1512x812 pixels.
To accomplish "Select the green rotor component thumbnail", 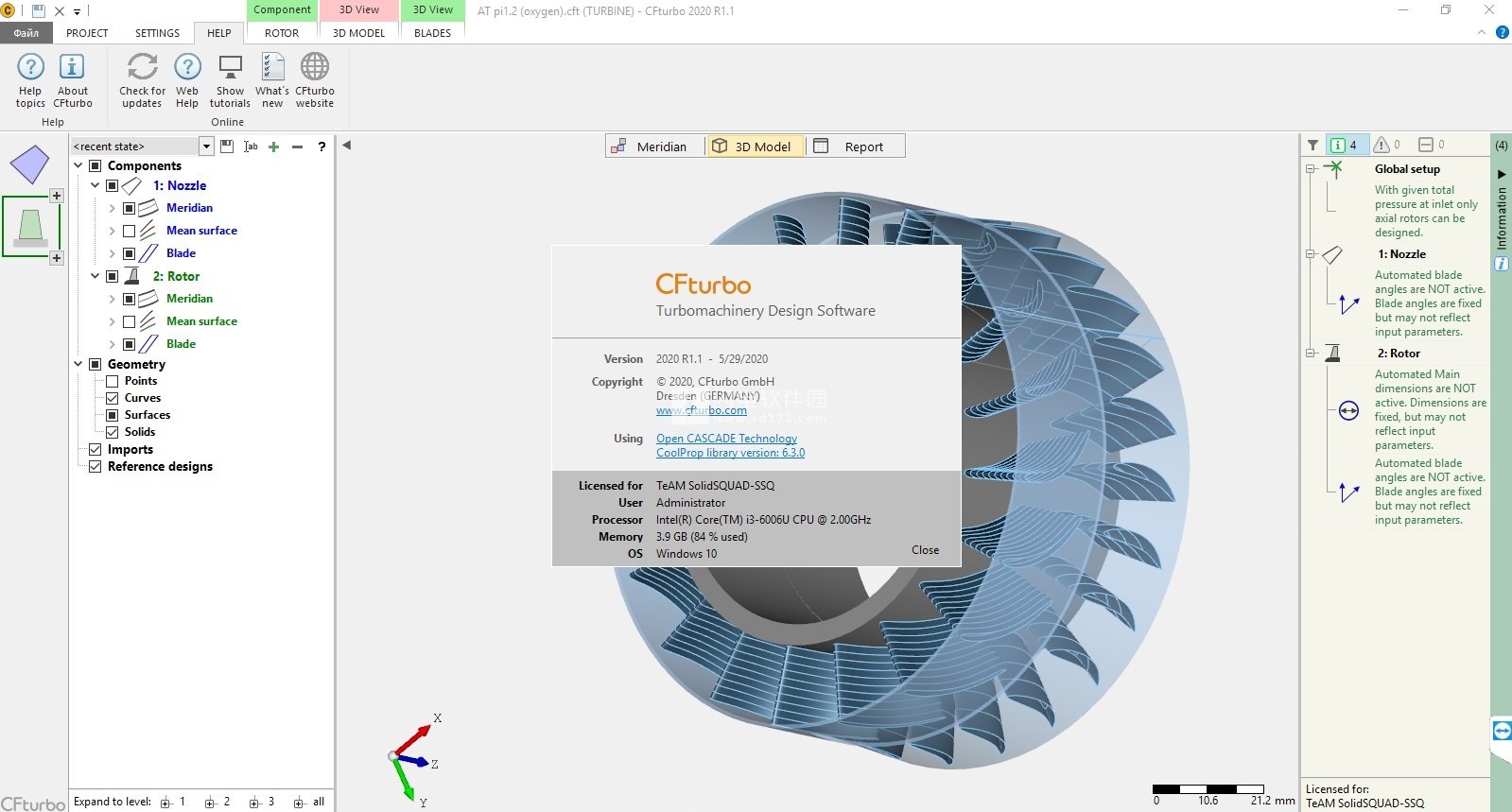I will coord(30,227).
